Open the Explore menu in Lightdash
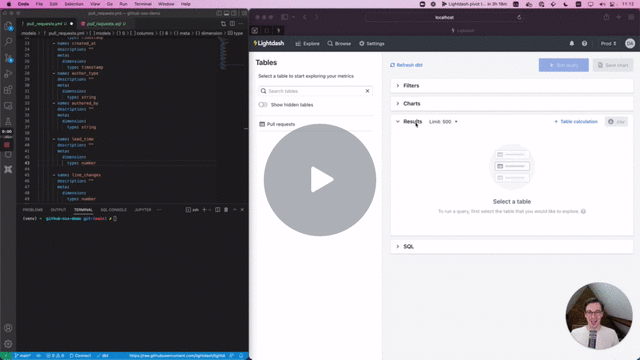The height and width of the screenshot is (360, 640). [307, 44]
